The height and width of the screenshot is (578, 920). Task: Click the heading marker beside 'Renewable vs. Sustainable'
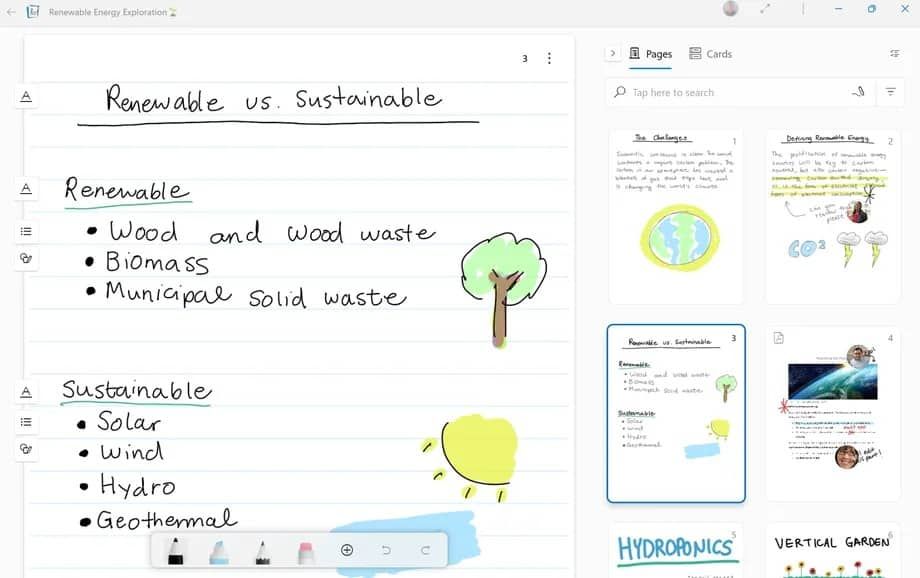[26, 96]
